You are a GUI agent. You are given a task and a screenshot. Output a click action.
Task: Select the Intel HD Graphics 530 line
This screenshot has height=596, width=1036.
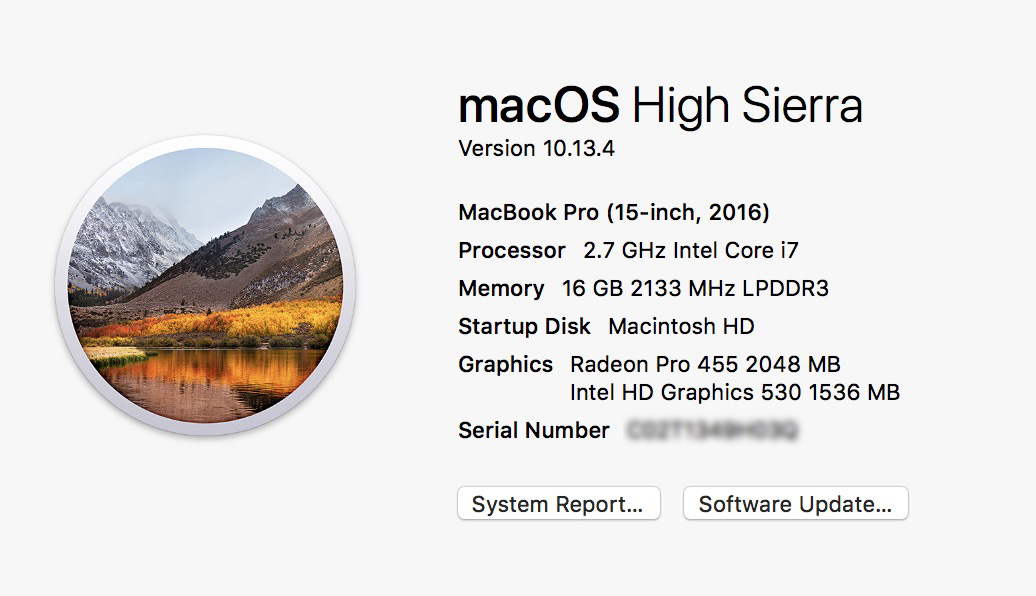pos(734,392)
